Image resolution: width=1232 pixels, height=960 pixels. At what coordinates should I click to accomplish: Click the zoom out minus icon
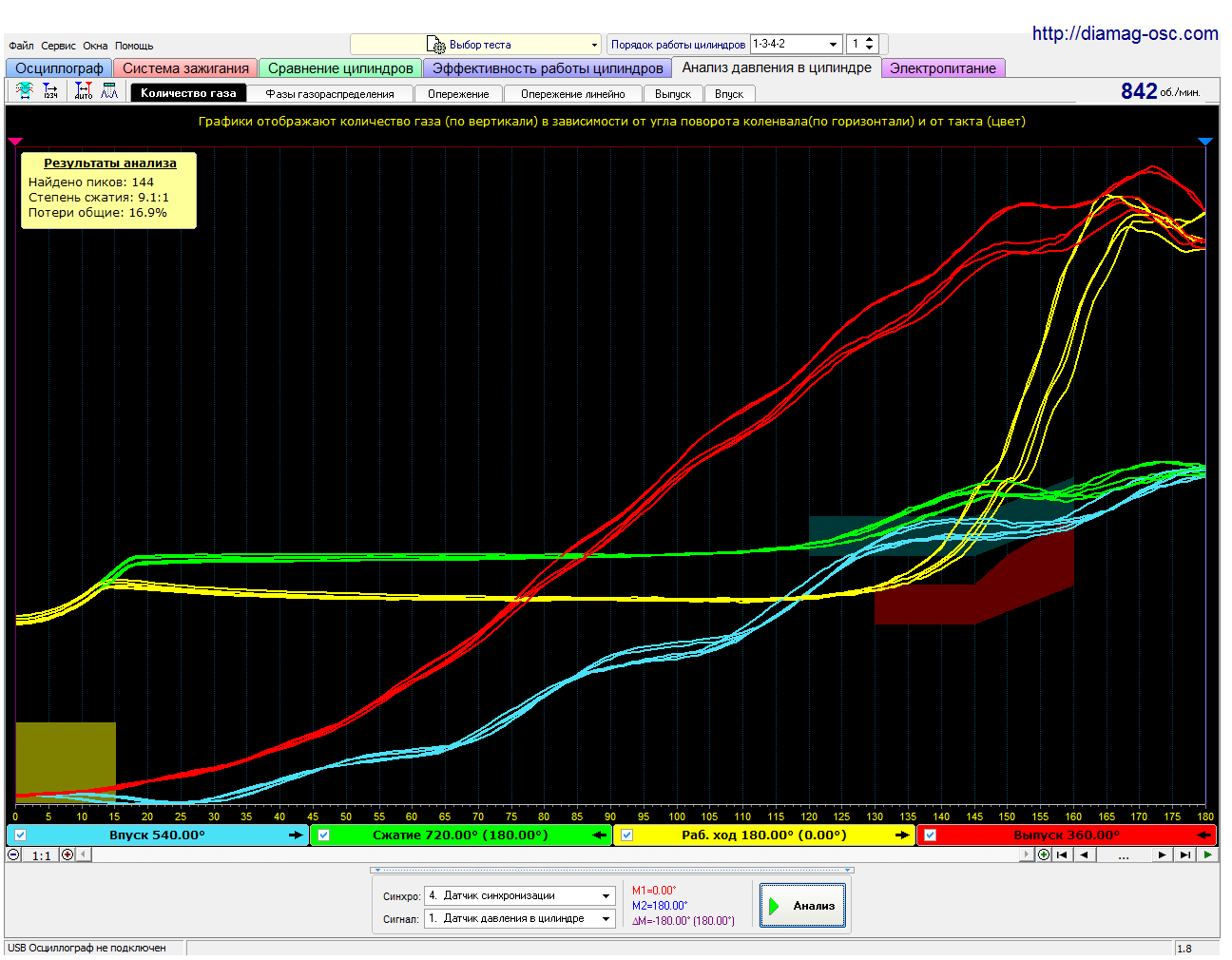point(13,854)
